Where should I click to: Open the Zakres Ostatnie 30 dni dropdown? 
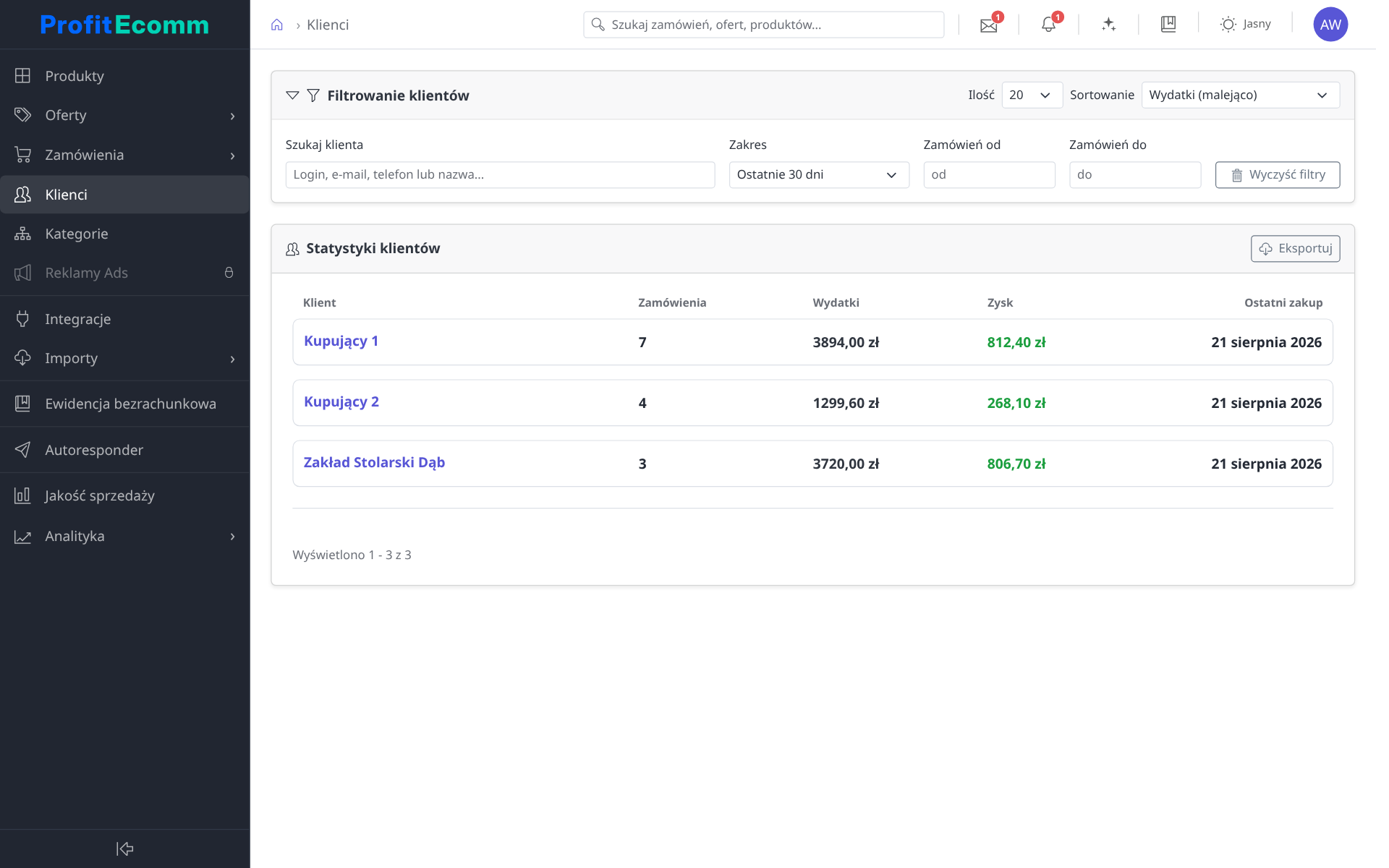819,175
